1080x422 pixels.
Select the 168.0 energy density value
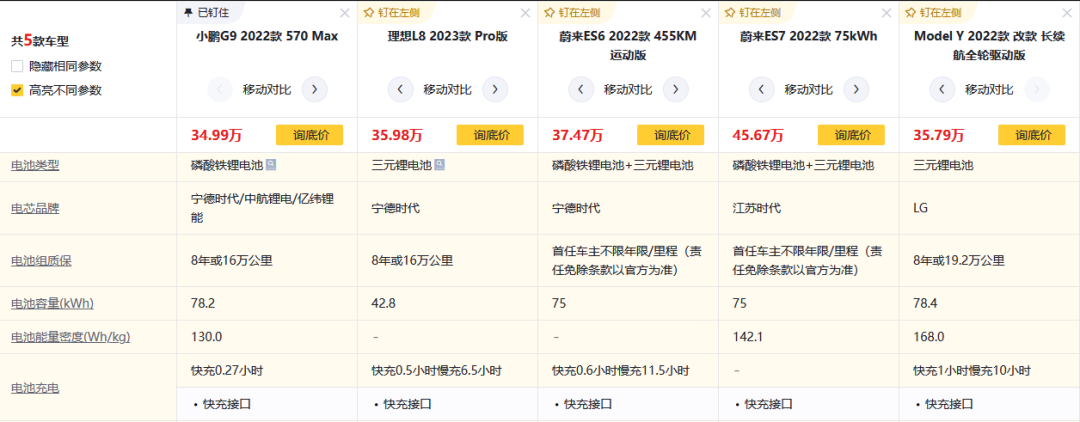point(928,337)
